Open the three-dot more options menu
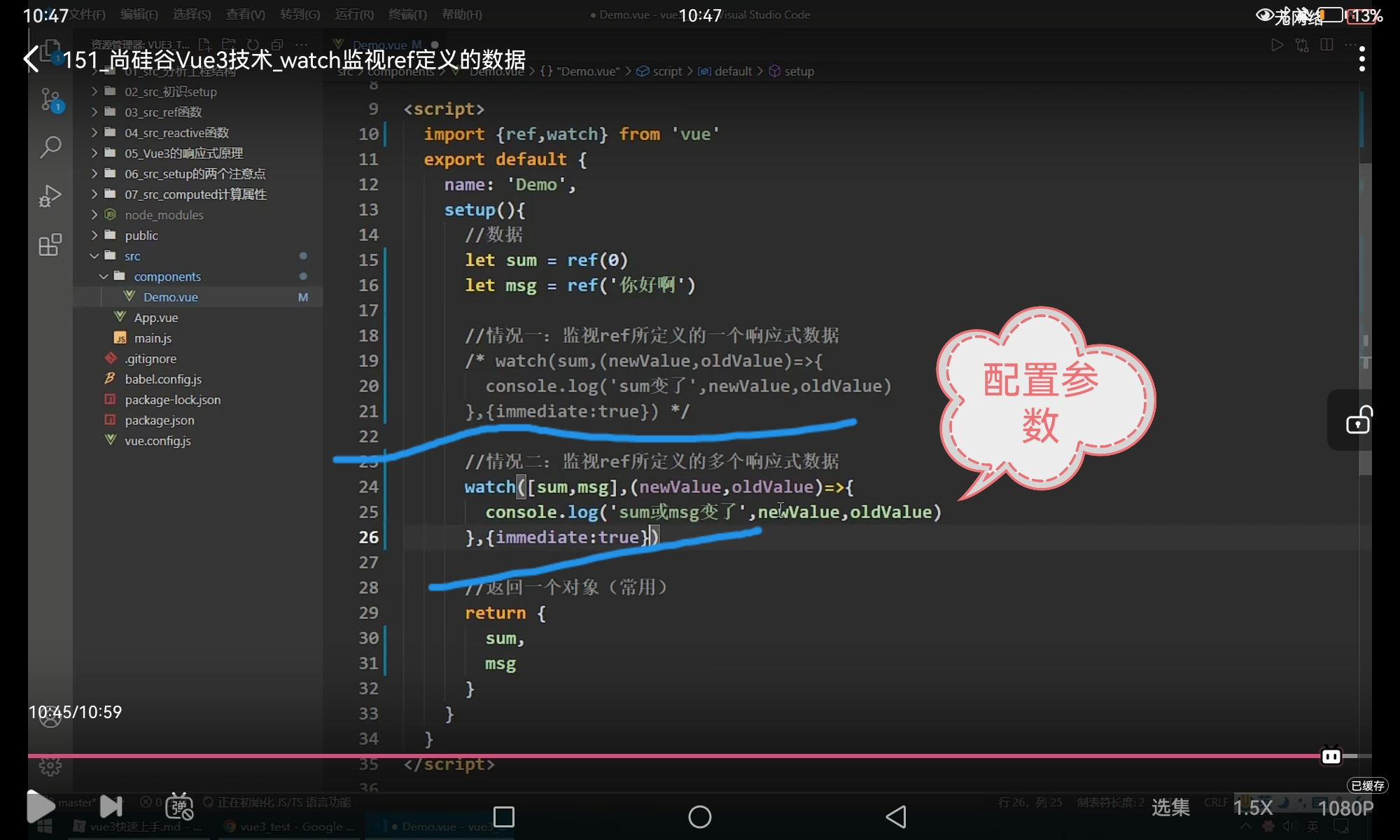Image resolution: width=1400 pixels, height=840 pixels. (1361, 59)
